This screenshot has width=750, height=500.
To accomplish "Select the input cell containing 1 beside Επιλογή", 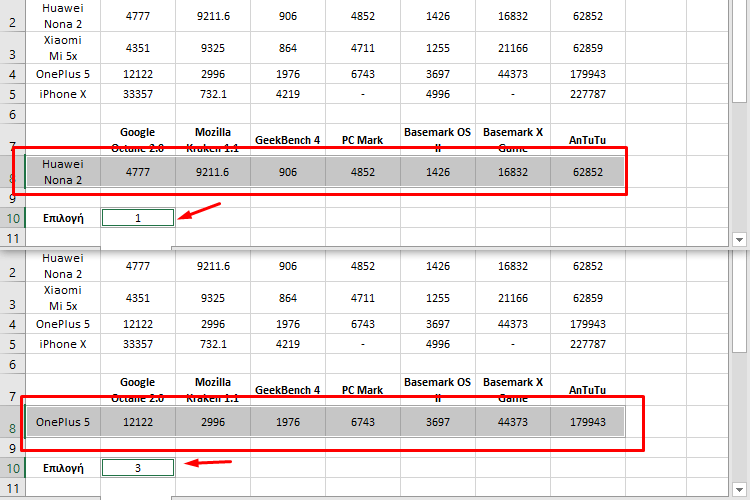I will click(138, 218).
